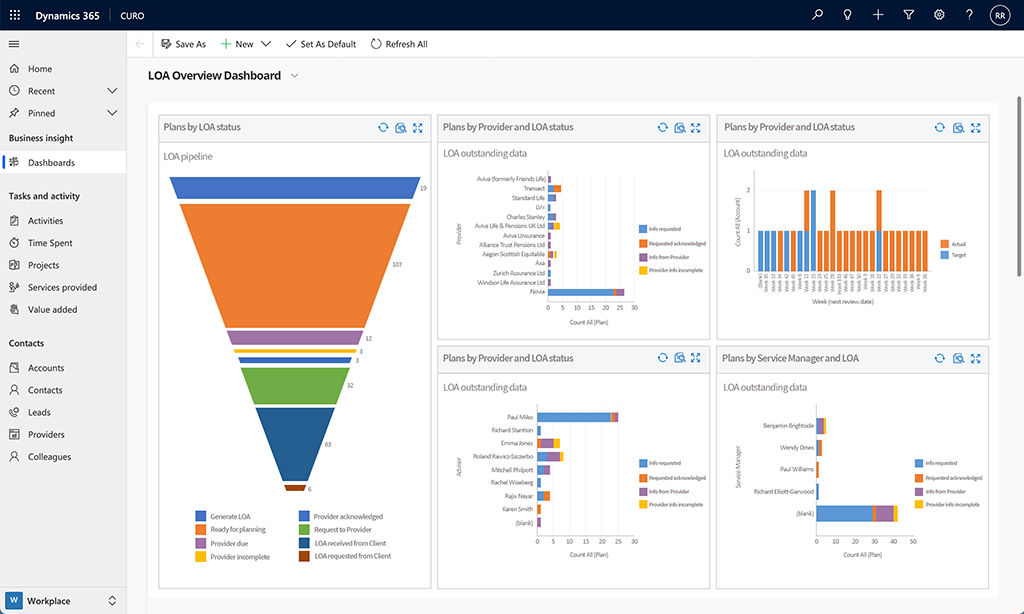Open Accounts in the sidebar

point(63,368)
